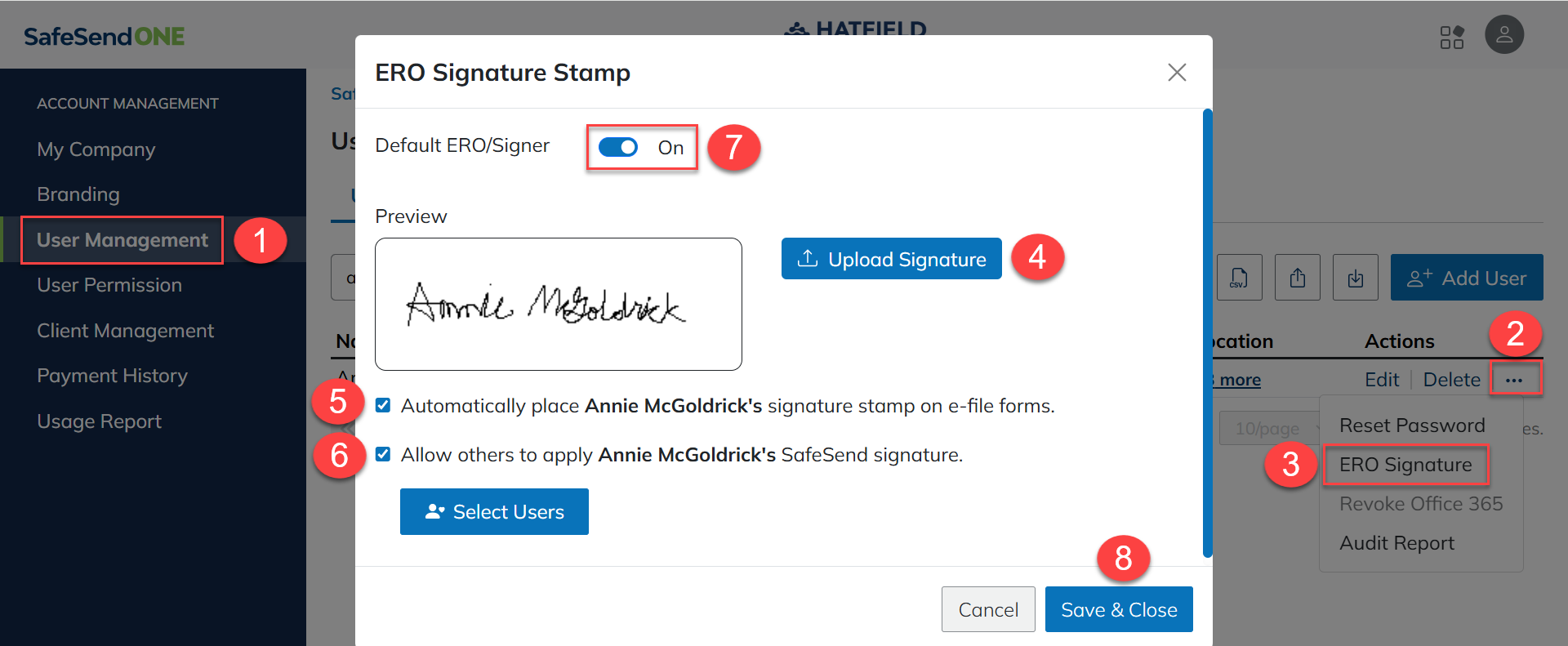Viewport: 1568px width, 646px height.
Task: Click the Upload Signature button
Action: click(x=891, y=259)
